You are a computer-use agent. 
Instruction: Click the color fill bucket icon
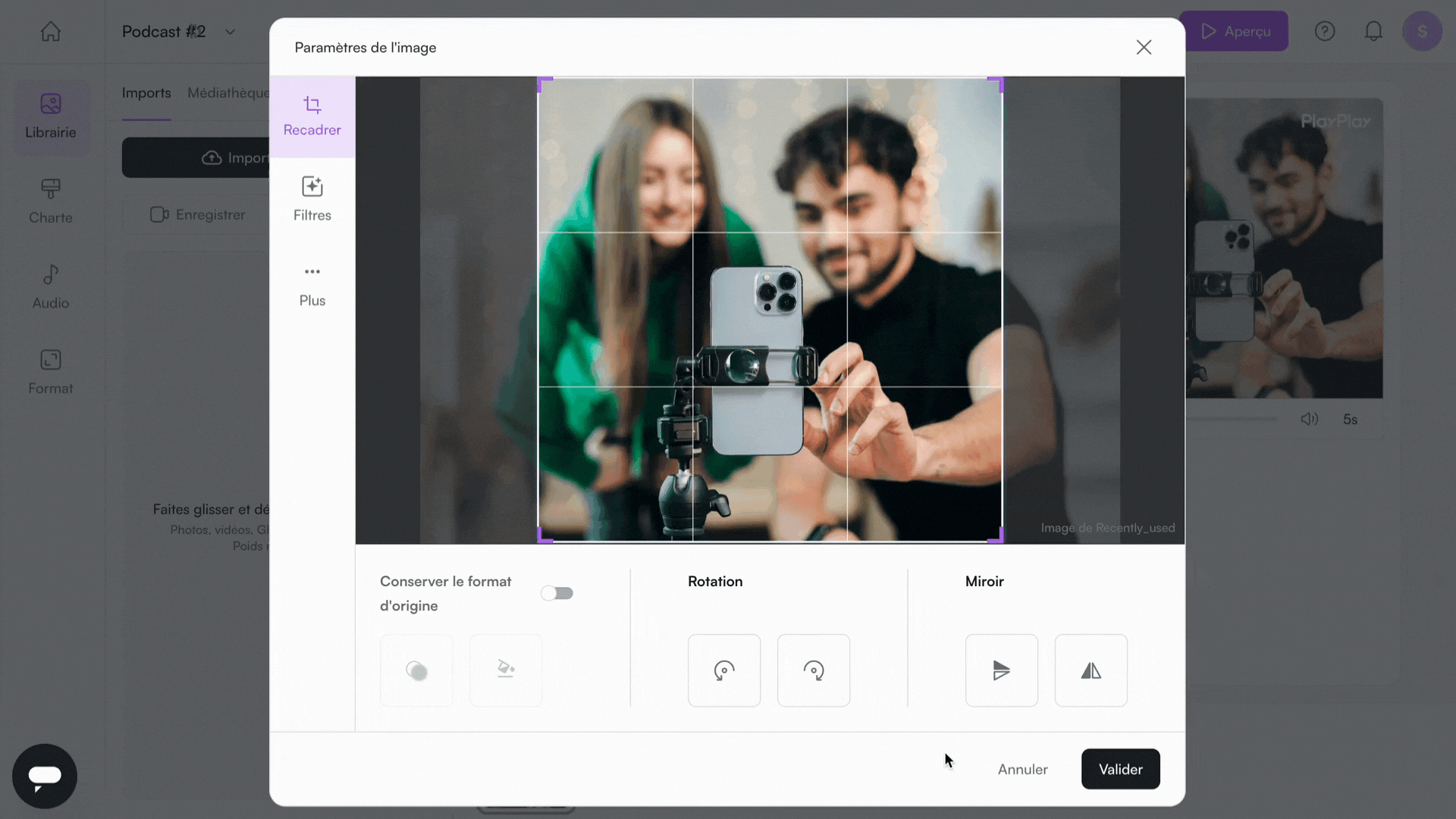pyautogui.click(x=506, y=670)
